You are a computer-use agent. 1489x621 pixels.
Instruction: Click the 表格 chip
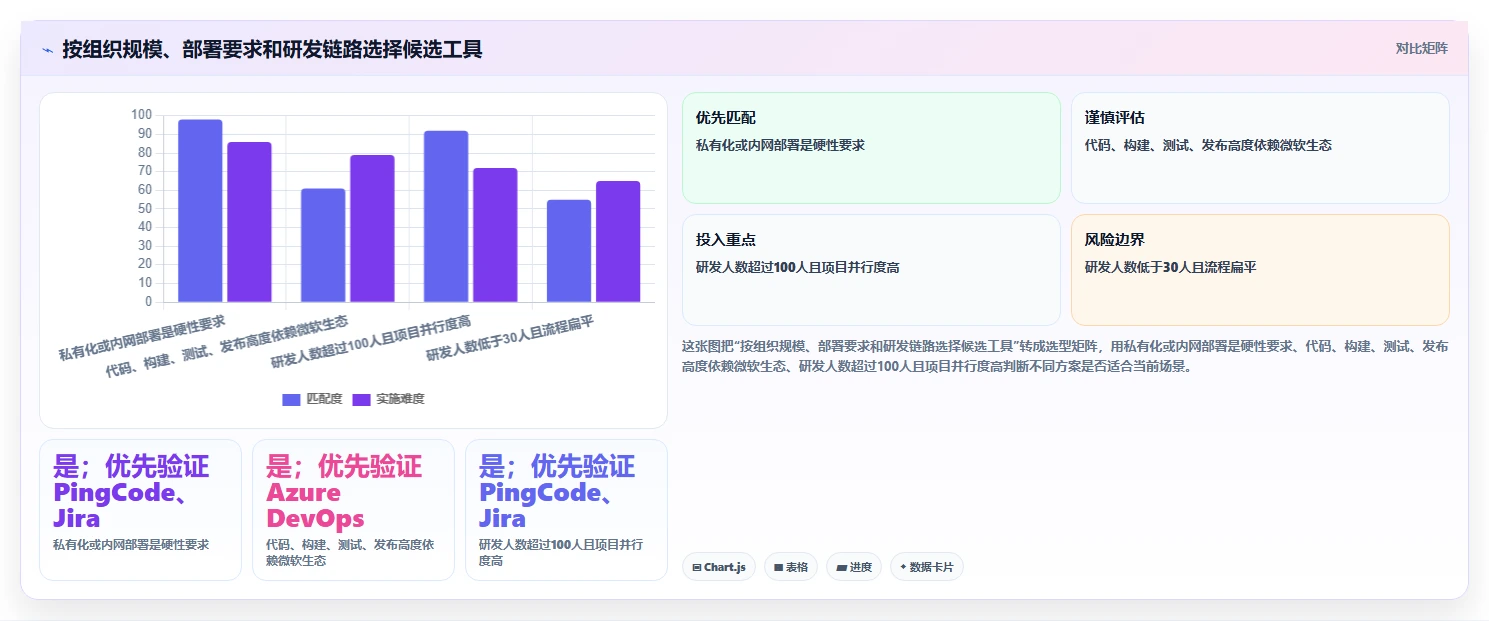pos(790,567)
